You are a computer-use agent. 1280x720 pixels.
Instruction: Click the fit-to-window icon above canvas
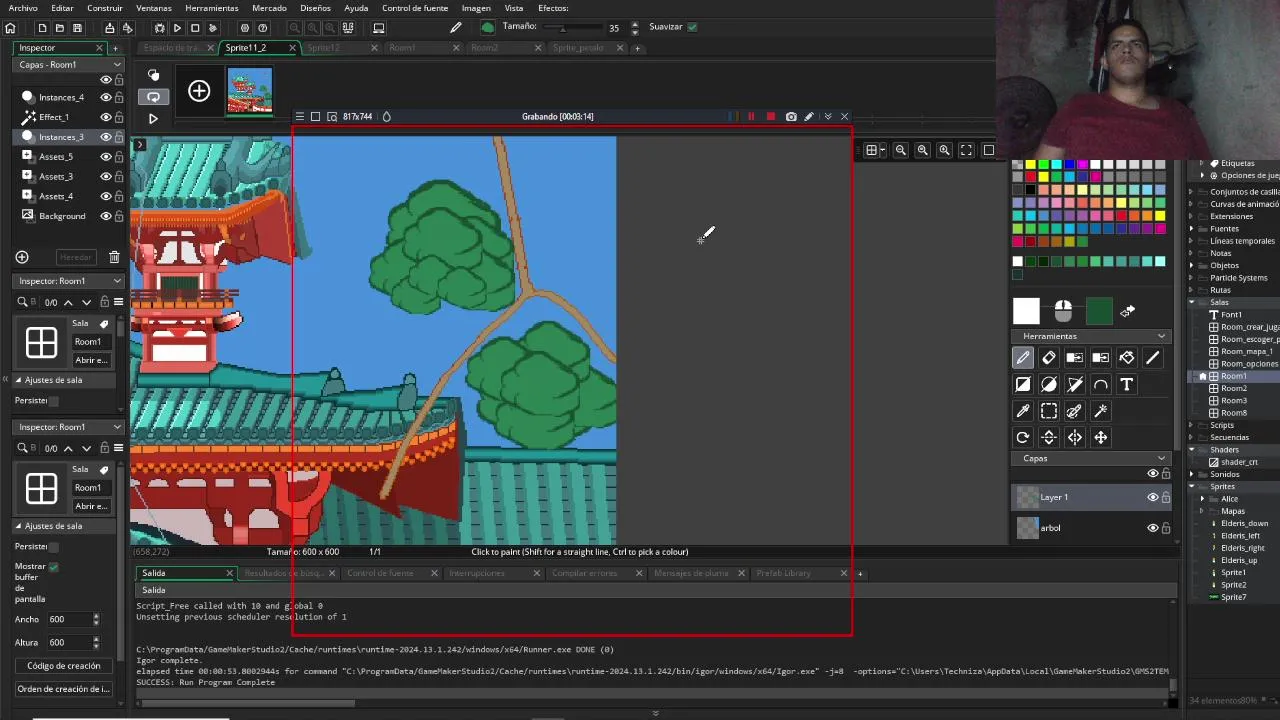point(966,150)
